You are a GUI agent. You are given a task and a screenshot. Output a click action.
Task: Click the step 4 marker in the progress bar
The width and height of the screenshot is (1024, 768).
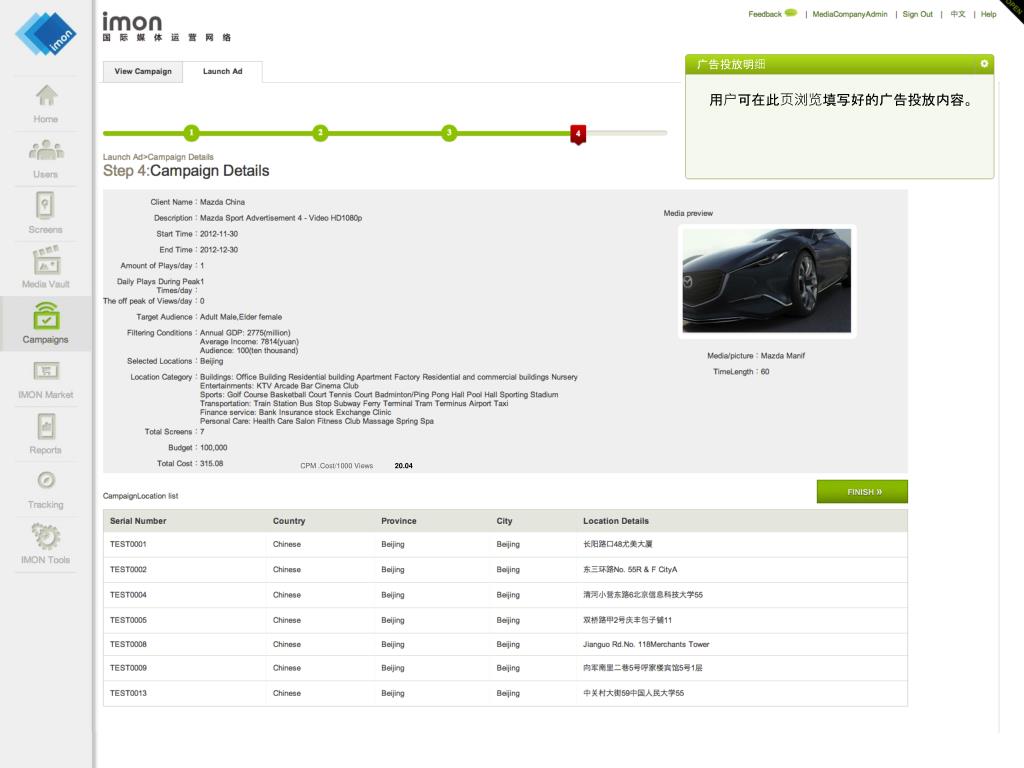578,134
